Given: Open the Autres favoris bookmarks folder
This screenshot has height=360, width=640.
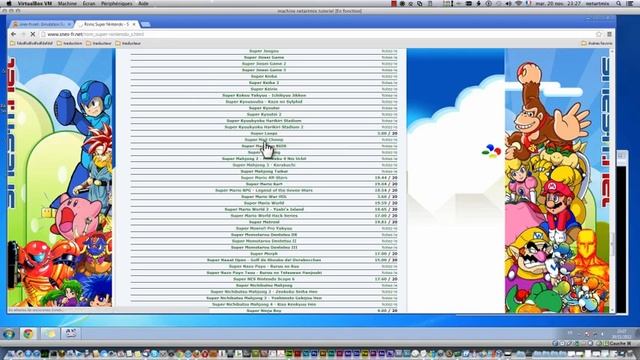Looking at the screenshot, I should tap(597, 43).
